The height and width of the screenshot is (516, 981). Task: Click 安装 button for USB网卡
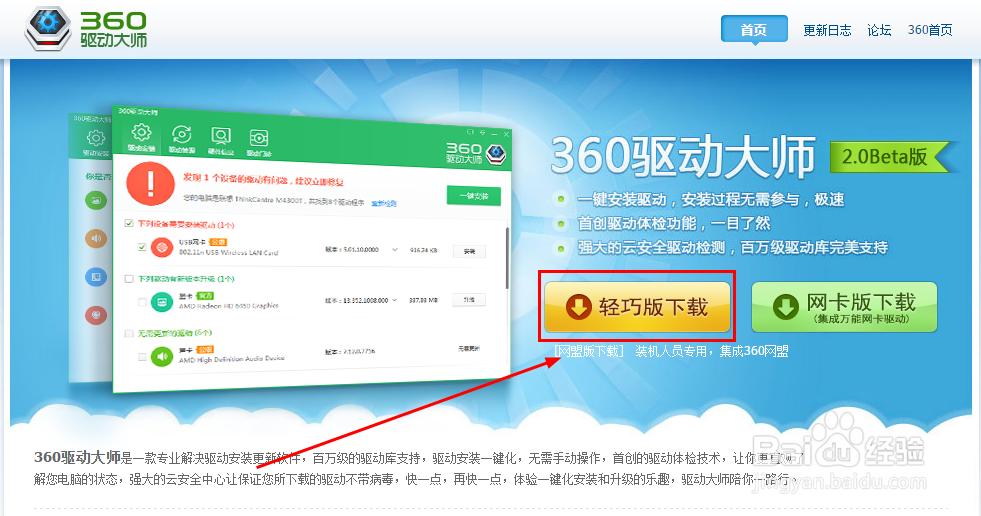click(469, 251)
